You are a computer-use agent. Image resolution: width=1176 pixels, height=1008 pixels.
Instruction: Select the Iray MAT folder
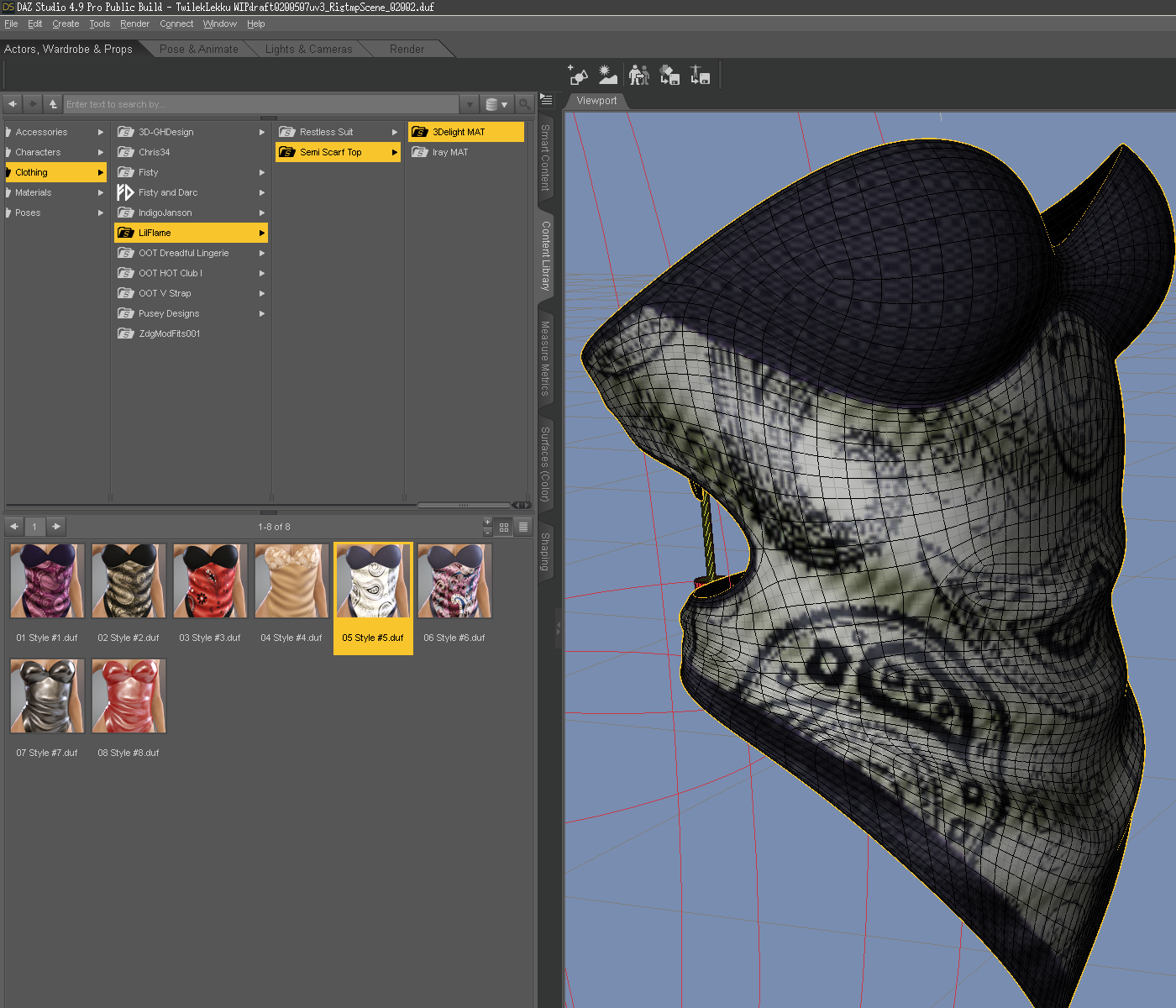(x=449, y=152)
